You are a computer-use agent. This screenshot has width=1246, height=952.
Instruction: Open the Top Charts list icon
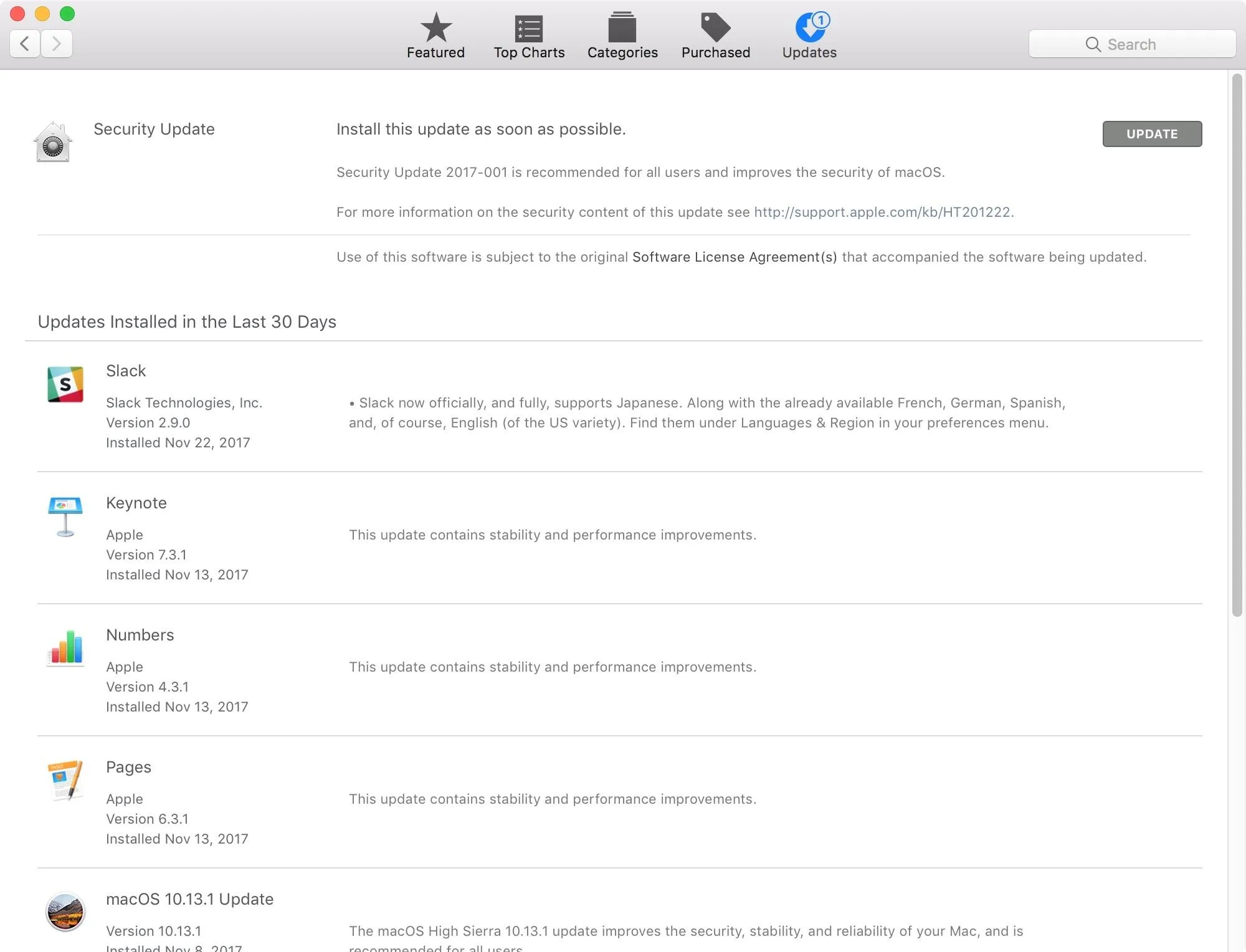[529, 28]
